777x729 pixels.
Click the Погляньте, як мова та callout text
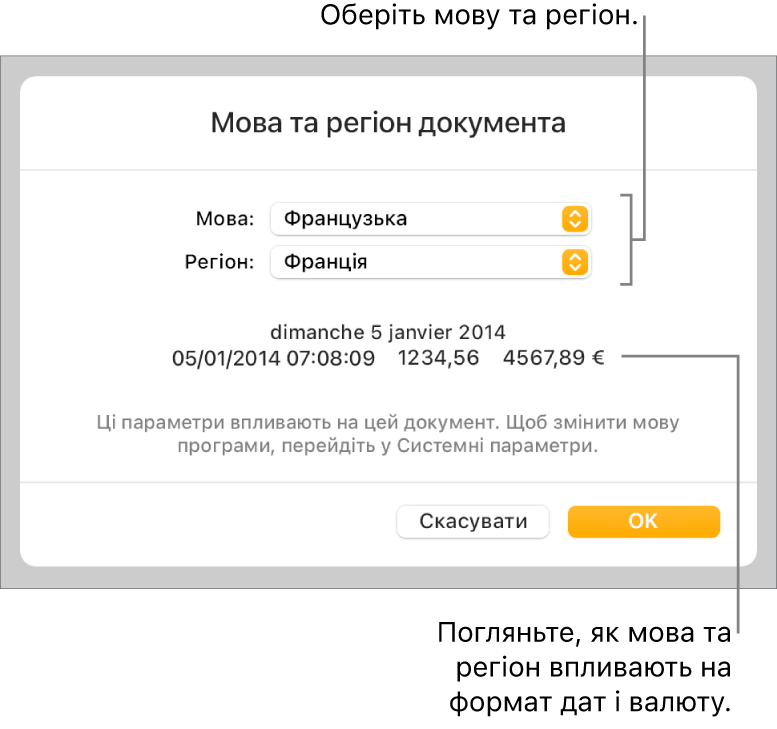pyautogui.click(x=584, y=633)
